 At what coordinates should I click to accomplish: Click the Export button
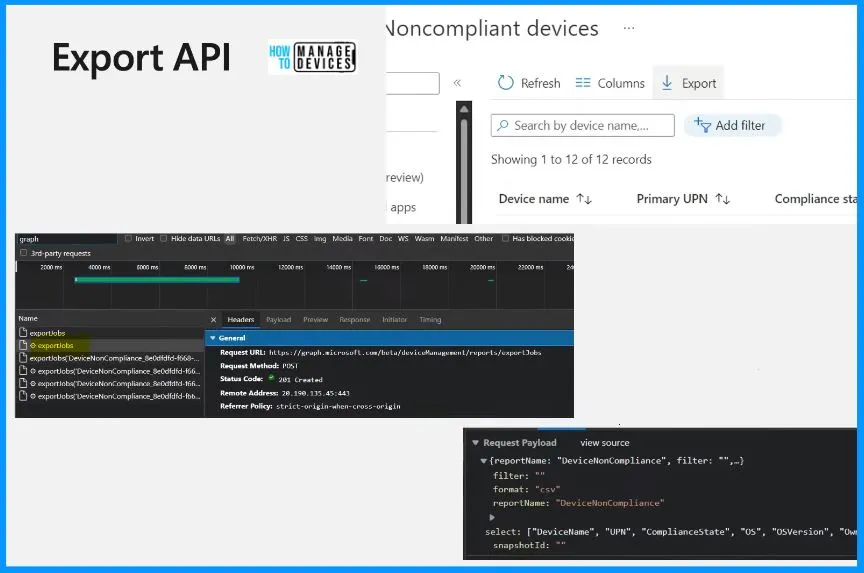click(688, 83)
